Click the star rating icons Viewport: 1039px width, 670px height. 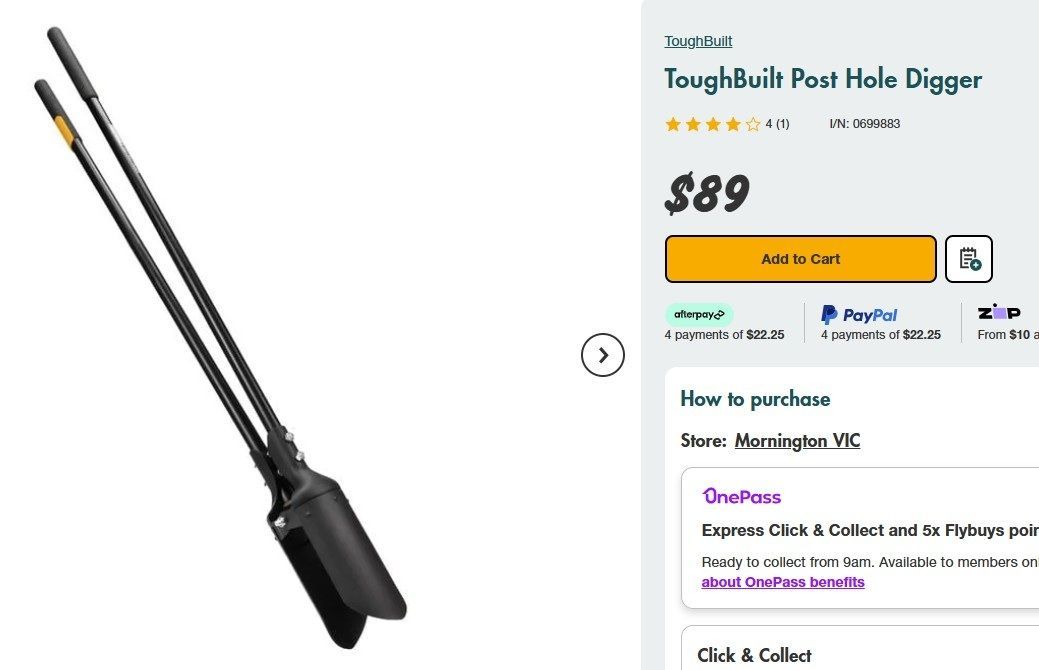[713, 124]
